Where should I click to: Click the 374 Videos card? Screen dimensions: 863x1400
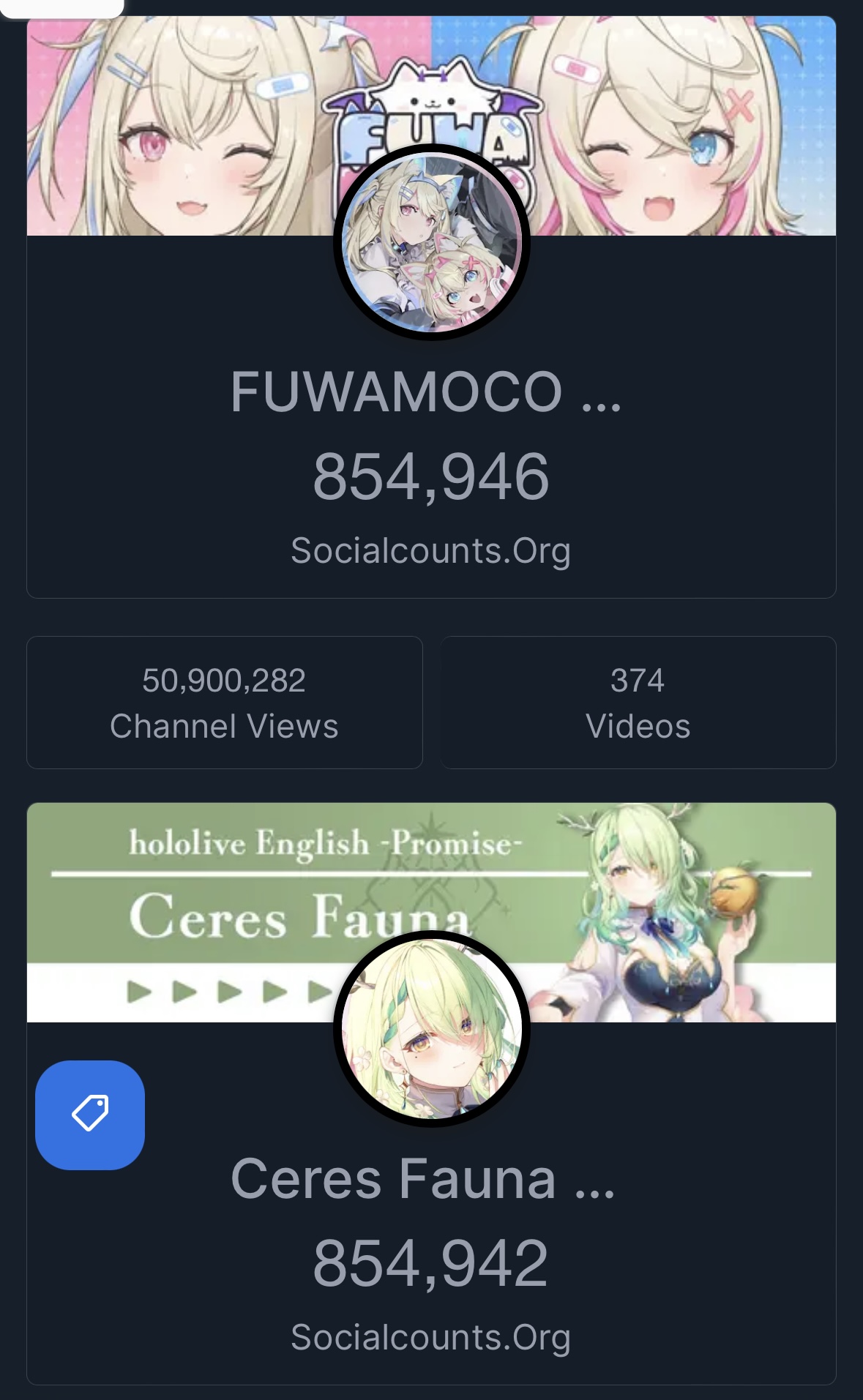click(x=638, y=703)
